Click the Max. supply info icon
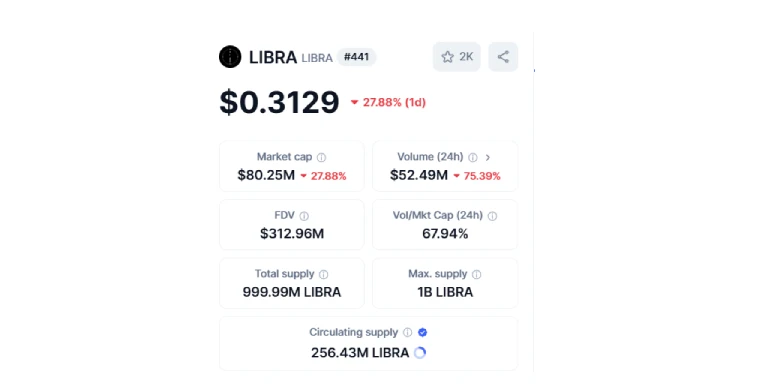Image resolution: width=783 pixels, height=388 pixels. pos(477,275)
